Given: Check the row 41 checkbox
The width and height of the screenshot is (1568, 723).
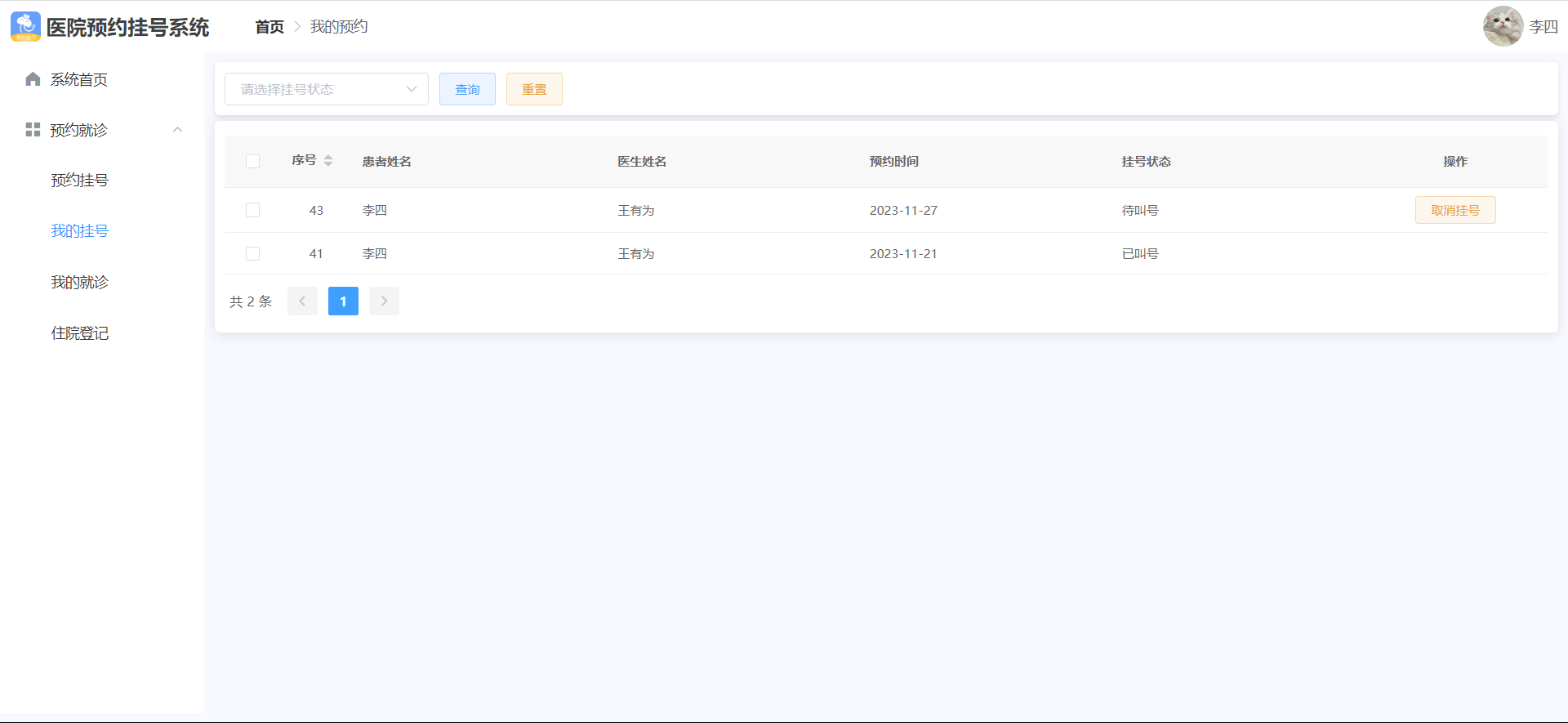Looking at the screenshot, I should [x=253, y=254].
